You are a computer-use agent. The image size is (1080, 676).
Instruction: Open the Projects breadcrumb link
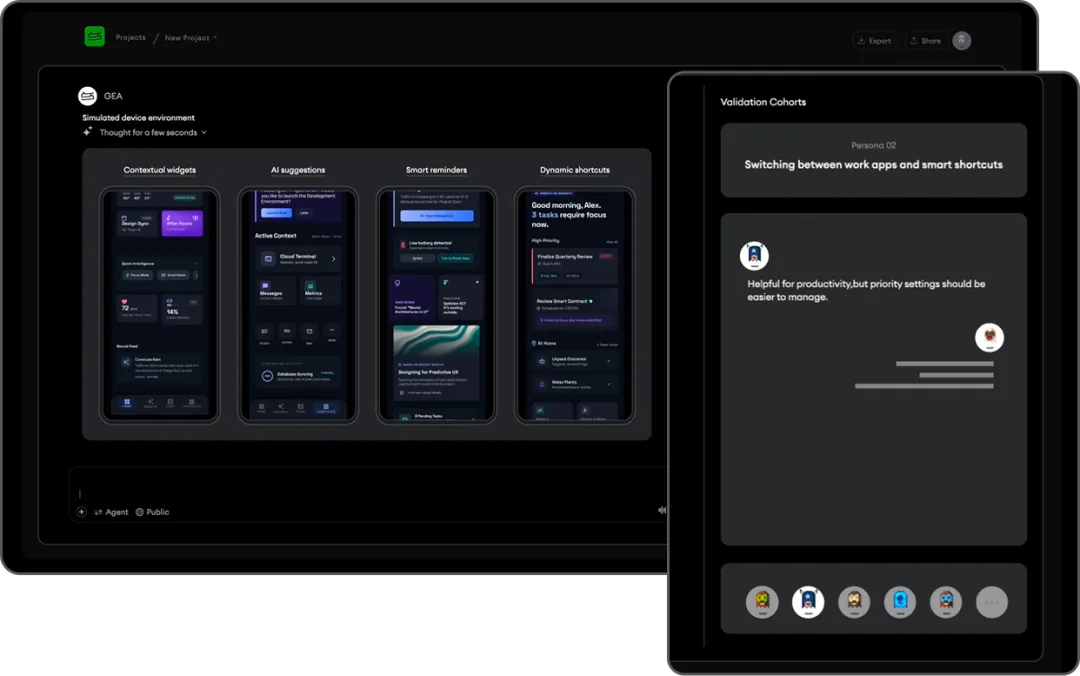[130, 37]
